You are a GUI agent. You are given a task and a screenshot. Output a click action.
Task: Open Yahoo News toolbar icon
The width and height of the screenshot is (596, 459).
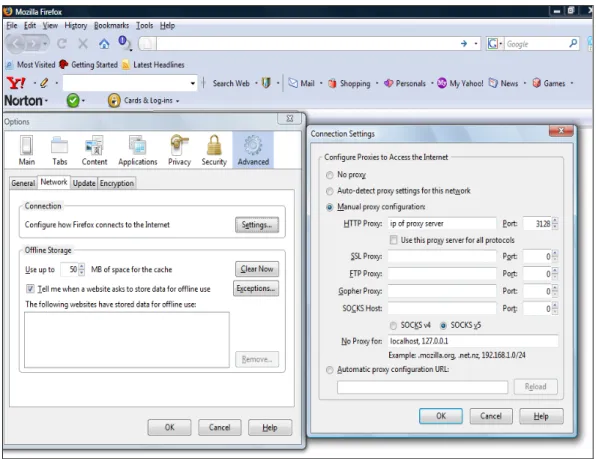pos(493,83)
